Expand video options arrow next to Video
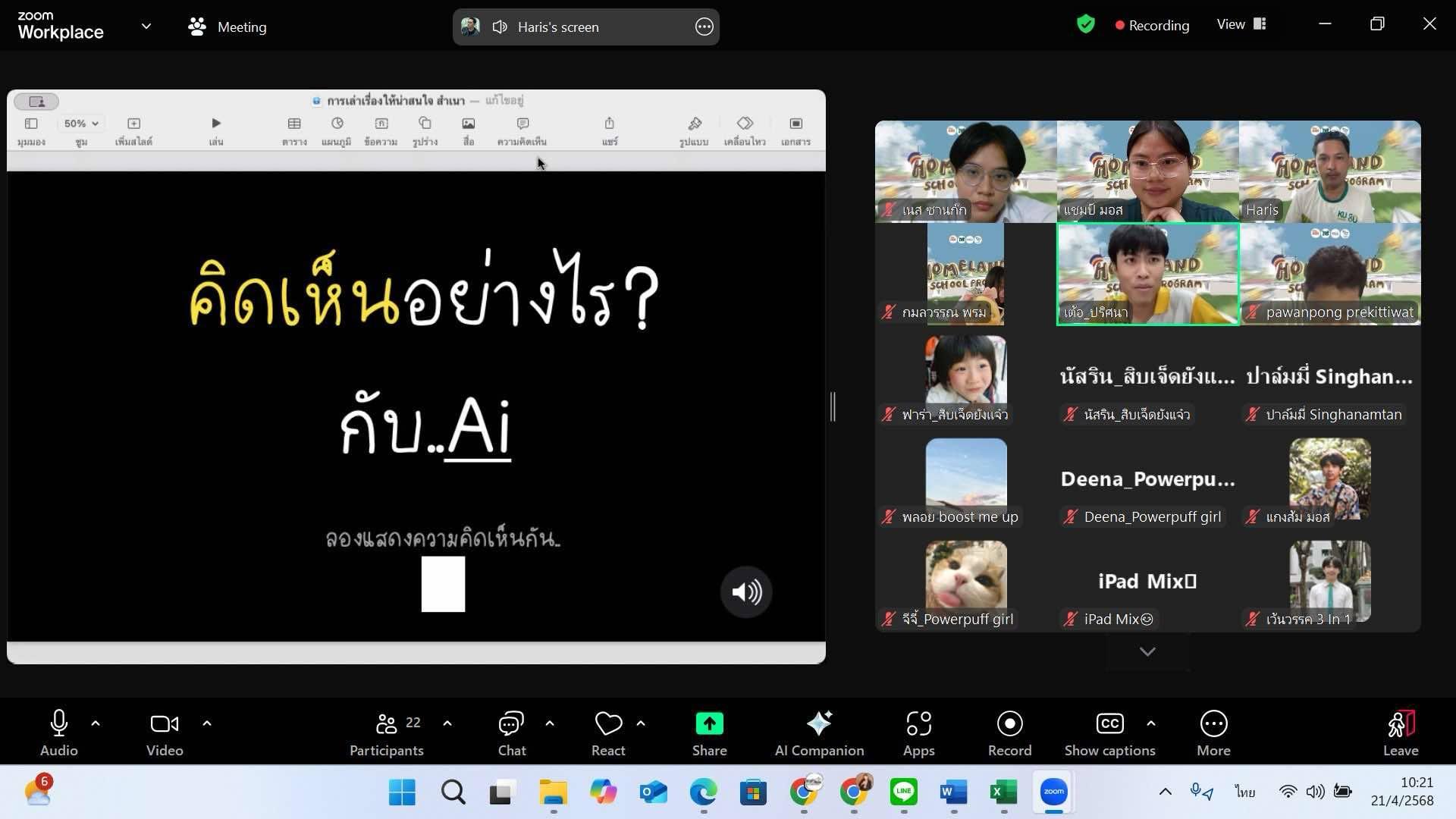 point(207,723)
